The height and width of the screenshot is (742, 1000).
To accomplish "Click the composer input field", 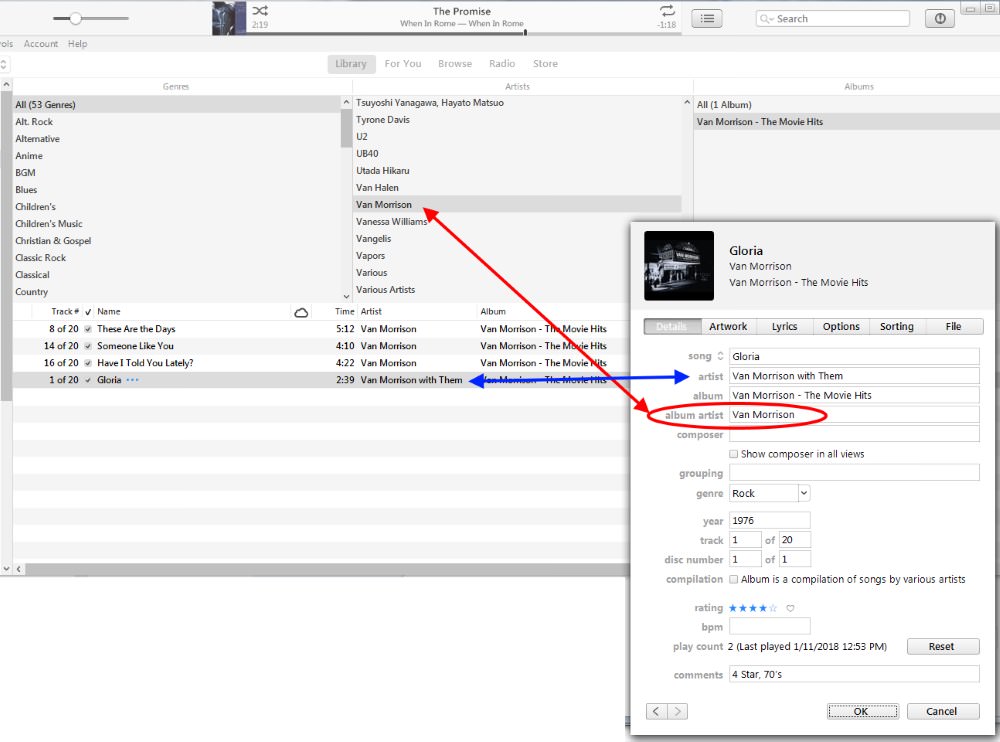I will click(x=854, y=434).
